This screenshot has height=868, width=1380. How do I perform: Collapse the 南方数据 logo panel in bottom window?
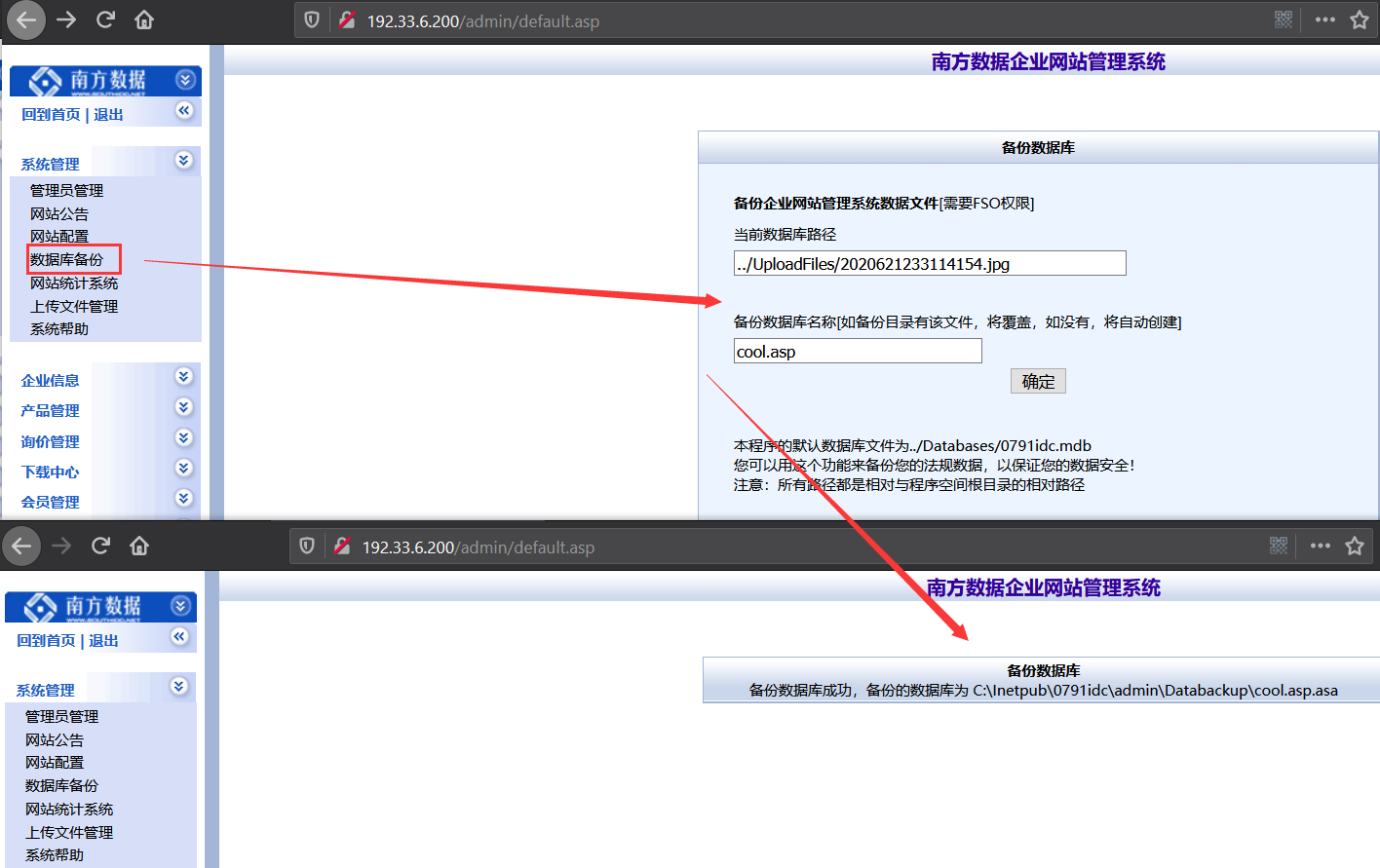(180, 606)
